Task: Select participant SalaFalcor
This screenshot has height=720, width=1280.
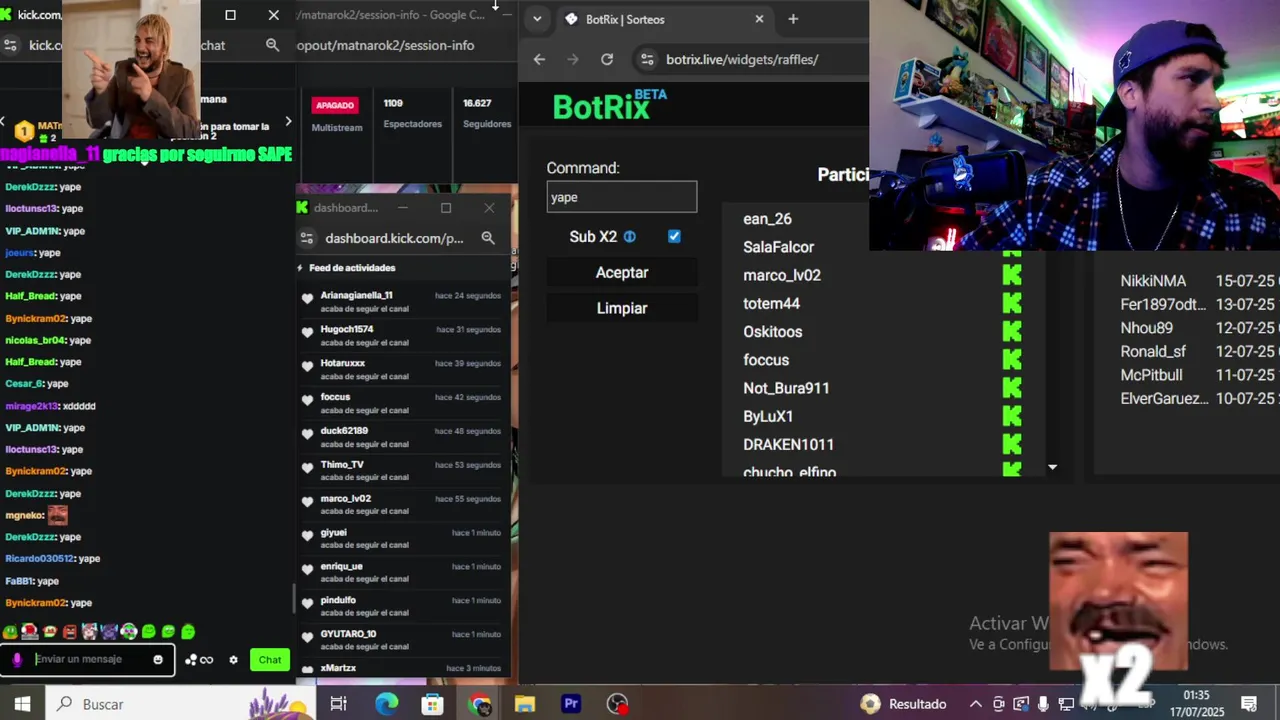Action: point(778,247)
